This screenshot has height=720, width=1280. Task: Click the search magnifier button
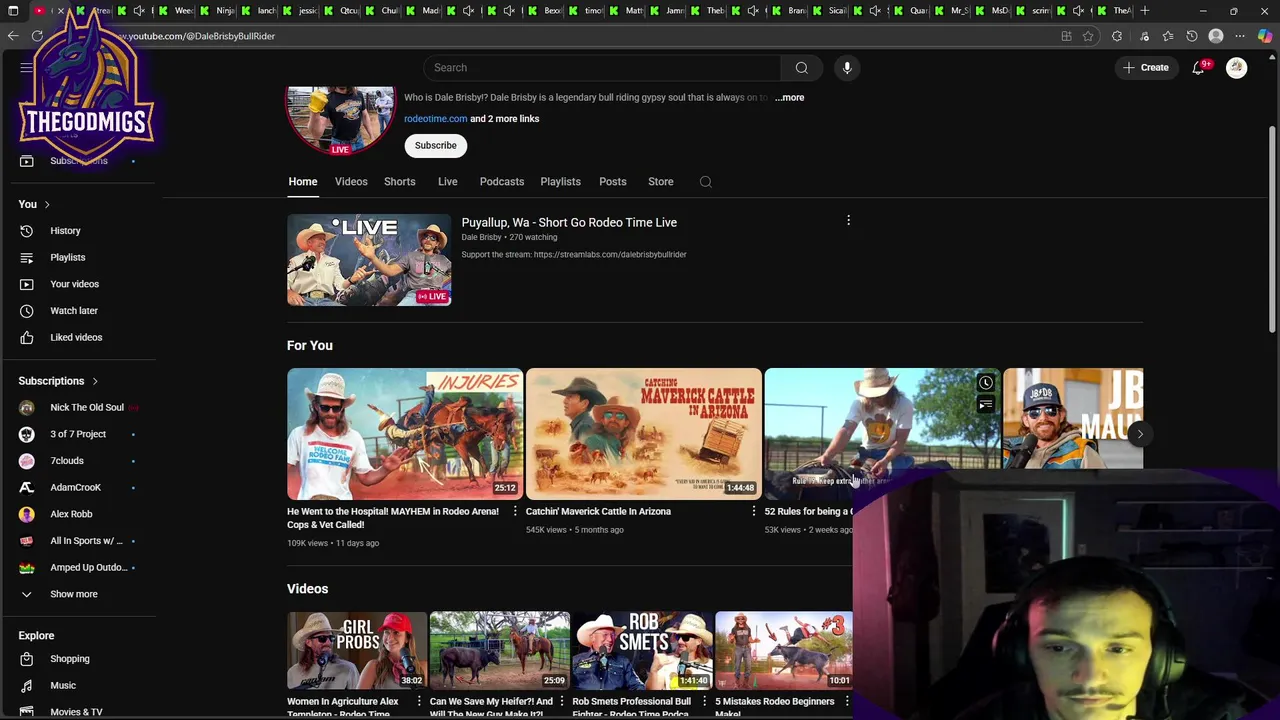click(x=801, y=68)
